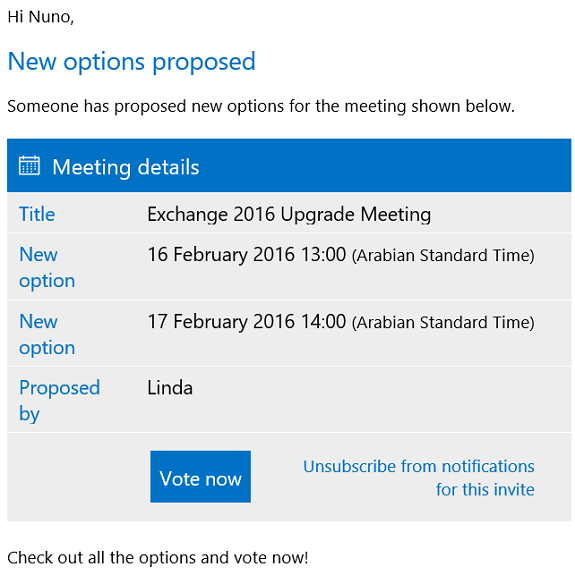Click the Vote now button
The height and width of the screenshot is (575, 575).
(201, 476)
